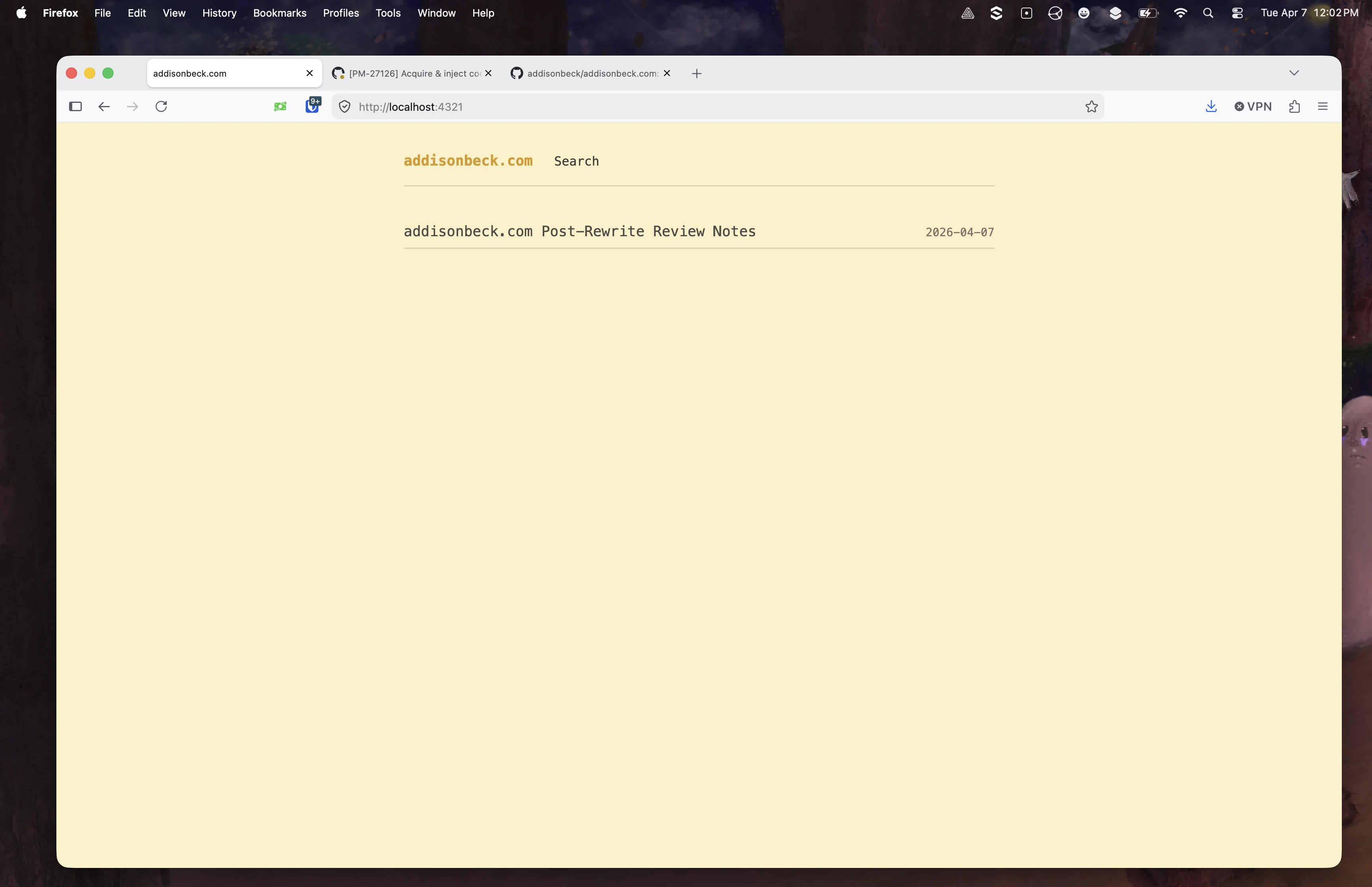Image resolution: width=1372 pixels, height=887 pixels.
Task: Open the Downloads panel icon
Action: tap(1211, 106)
